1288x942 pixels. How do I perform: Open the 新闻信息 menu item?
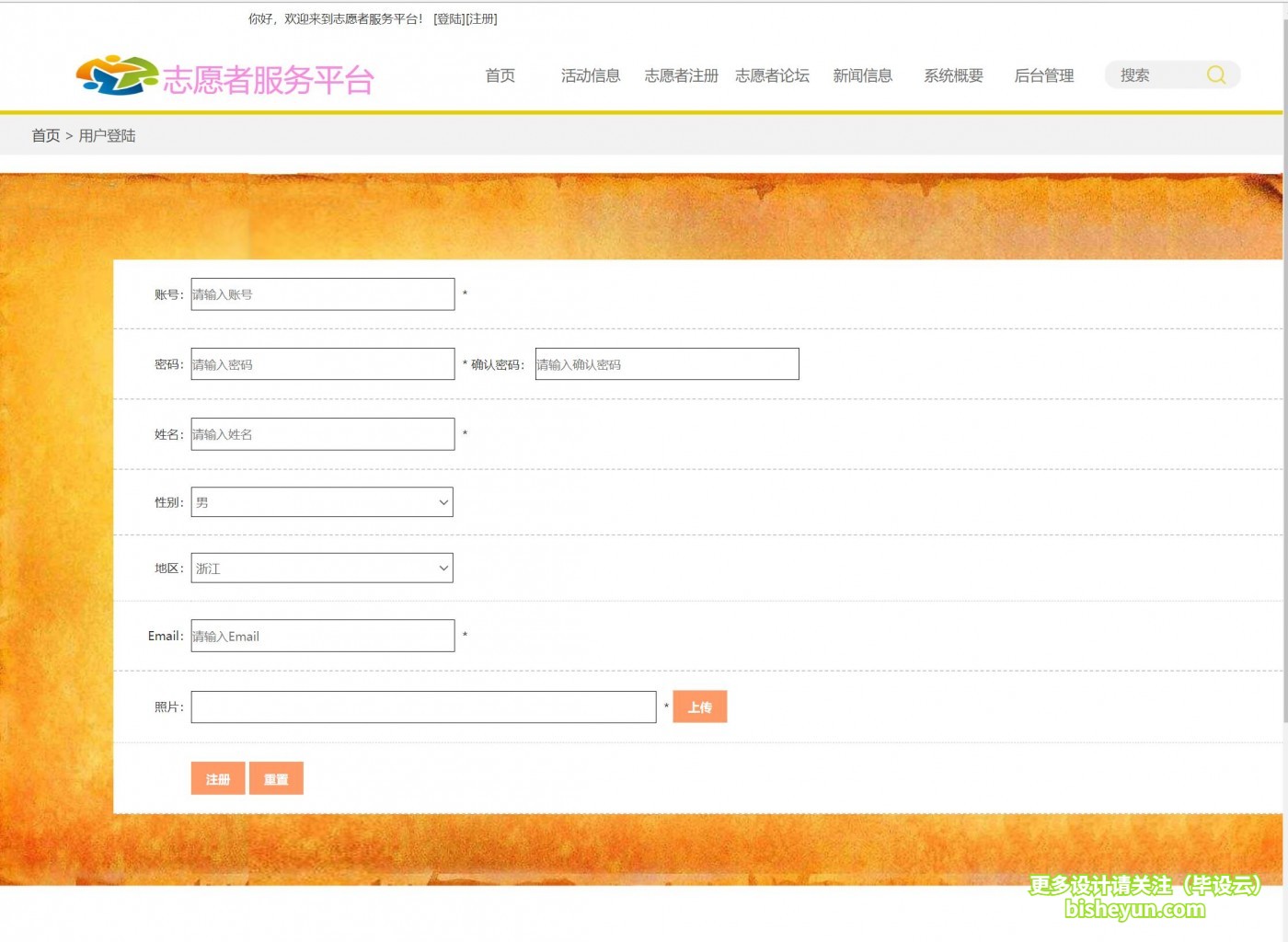pos(862,76)
